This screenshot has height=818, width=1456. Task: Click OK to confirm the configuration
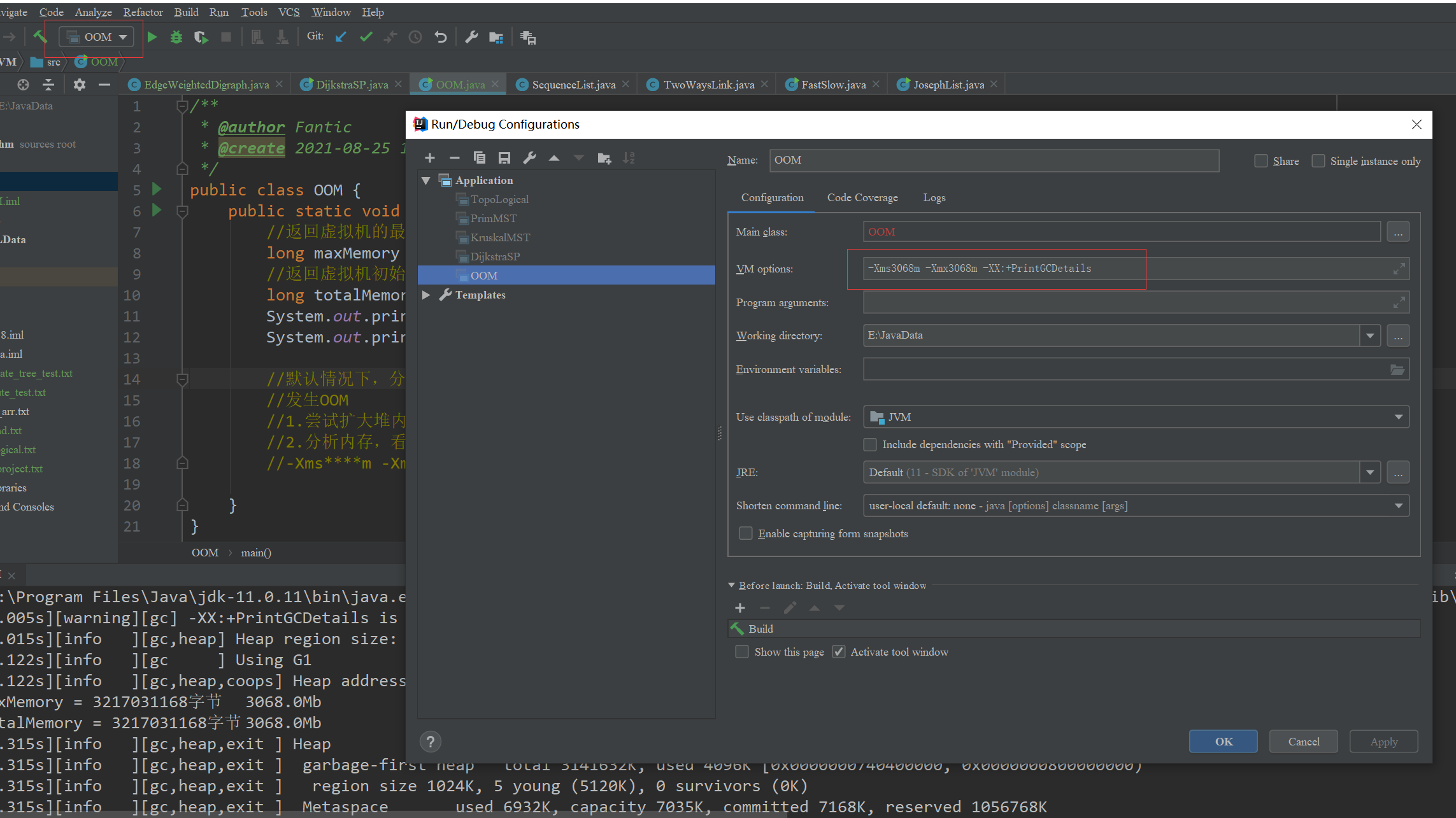tap(1224, 742)
